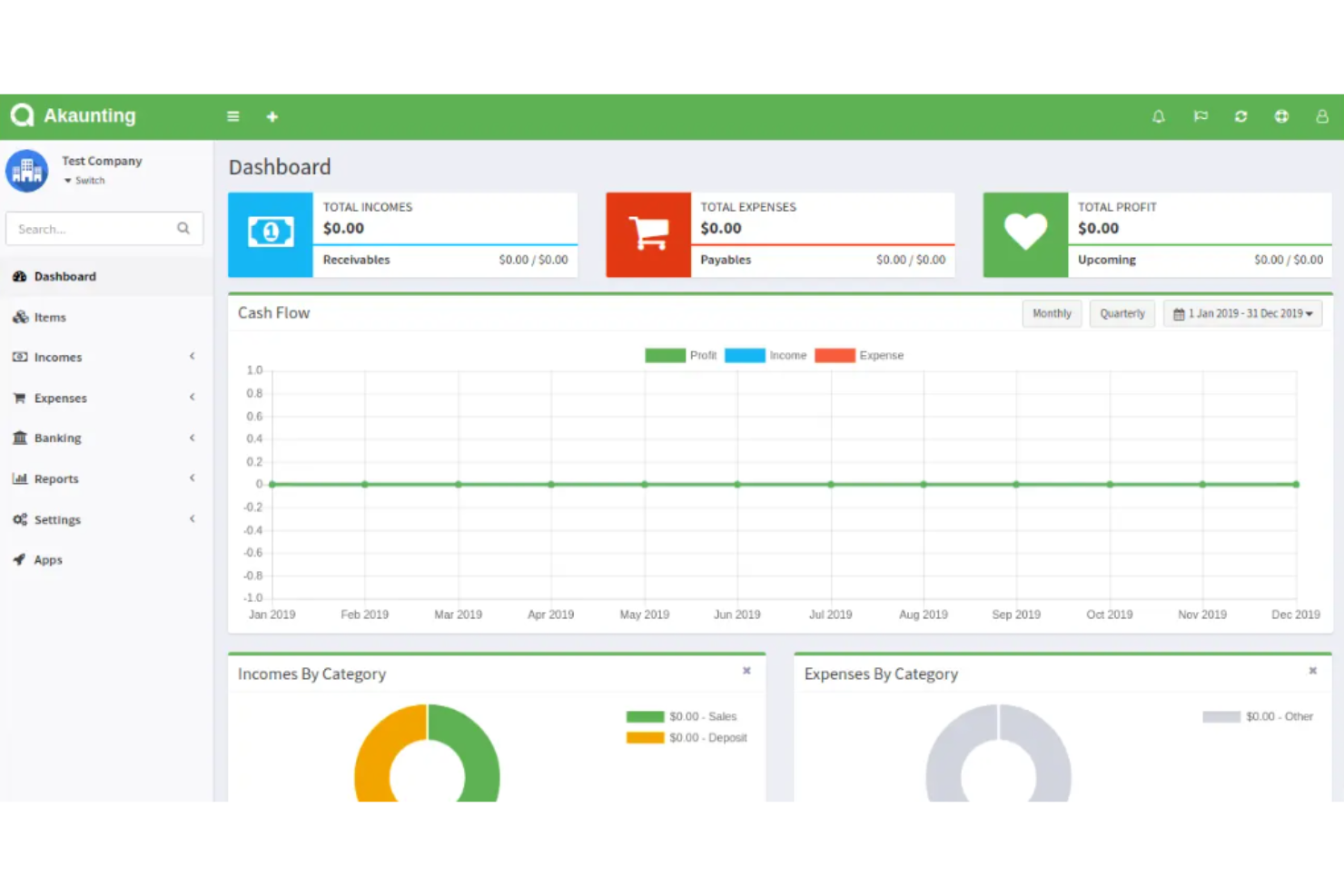Open the bell notifications icon
The height and width of the screenshot is (896, 1344).
[x=1159, y=116]
